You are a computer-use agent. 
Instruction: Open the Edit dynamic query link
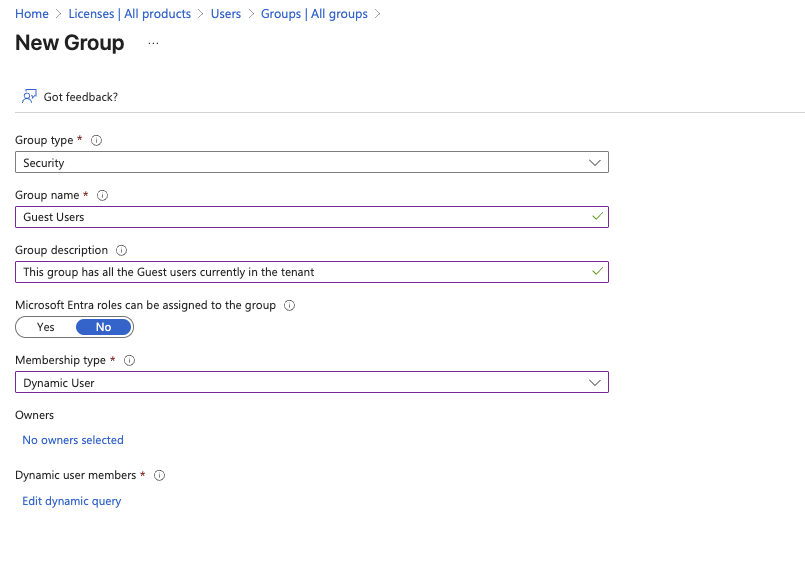[x=72, y=501]
